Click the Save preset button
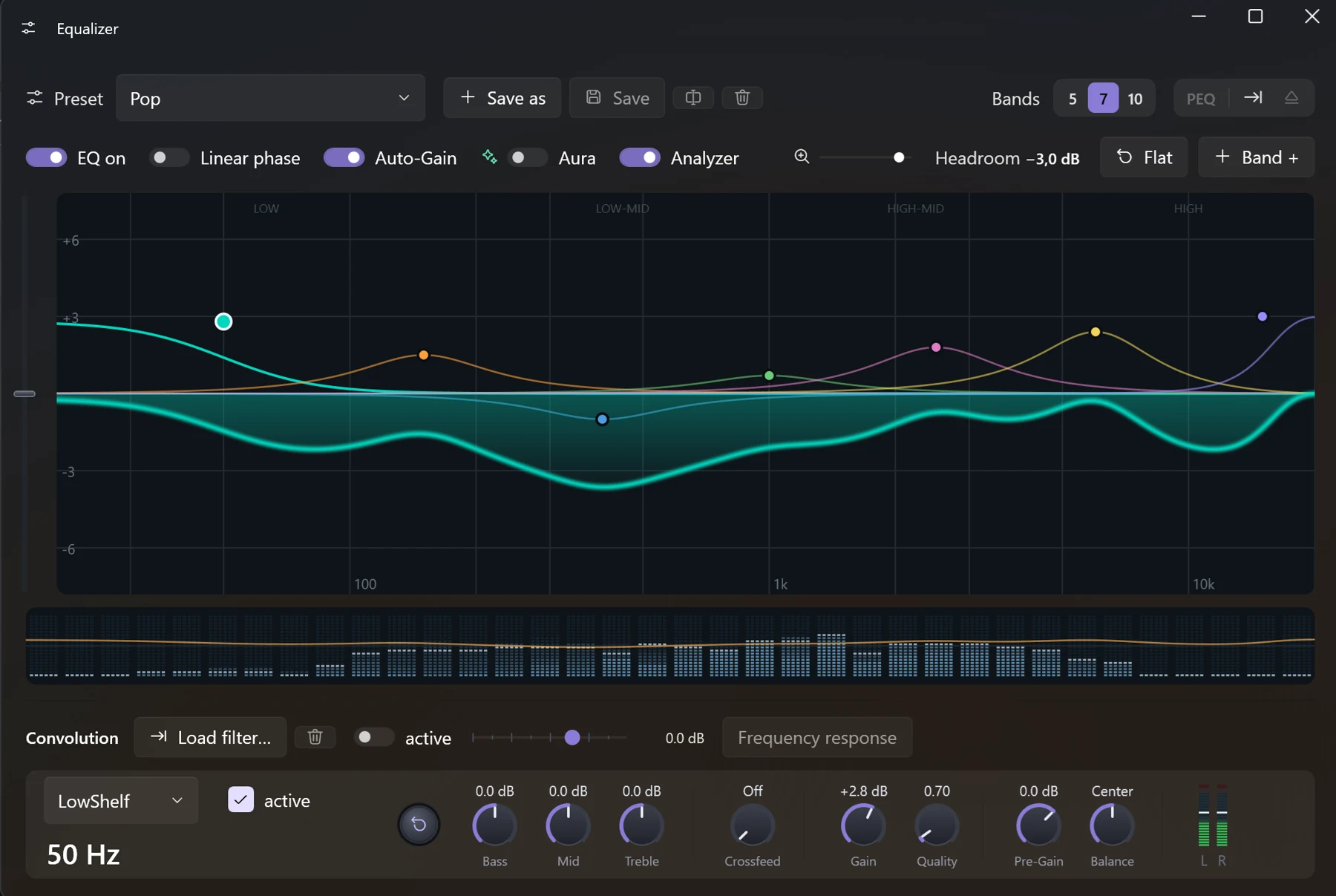Image resolution: width=1336 pixels, height=896 pixels. tap(617, 98)
